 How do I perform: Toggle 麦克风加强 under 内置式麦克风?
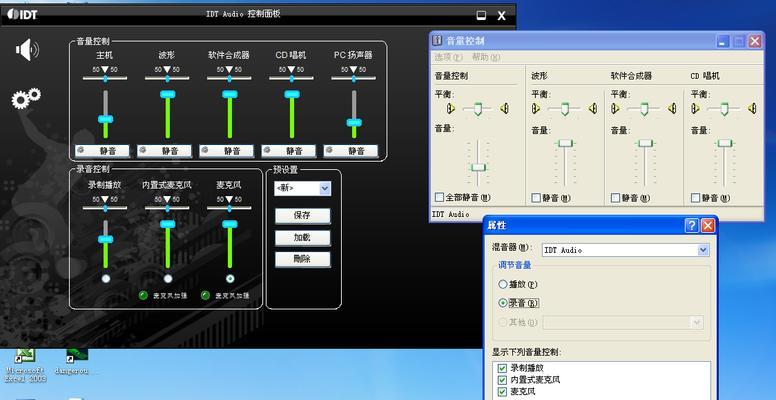[x=143, y=296]
